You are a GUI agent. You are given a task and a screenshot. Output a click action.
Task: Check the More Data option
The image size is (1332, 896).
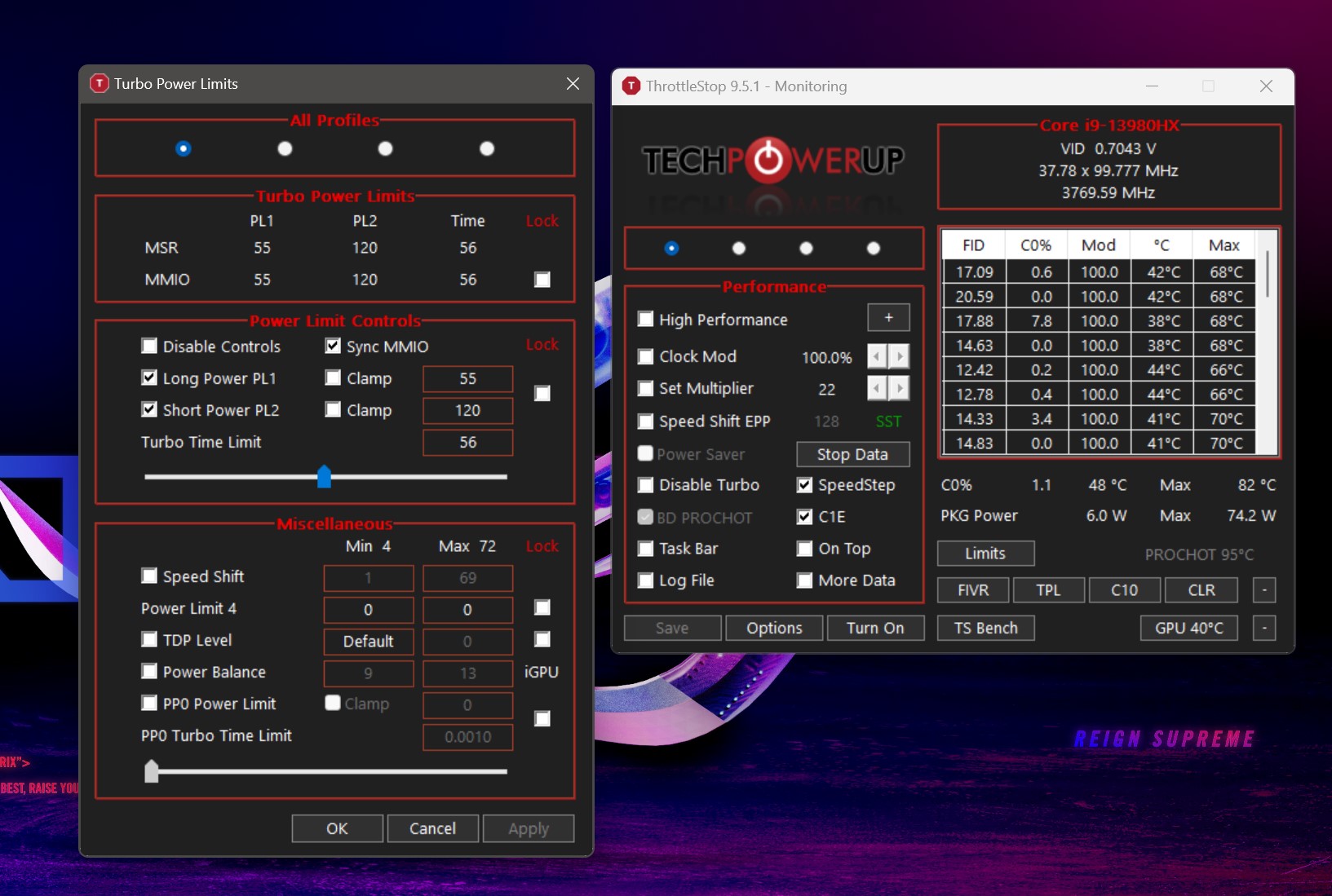click(804, 580)
